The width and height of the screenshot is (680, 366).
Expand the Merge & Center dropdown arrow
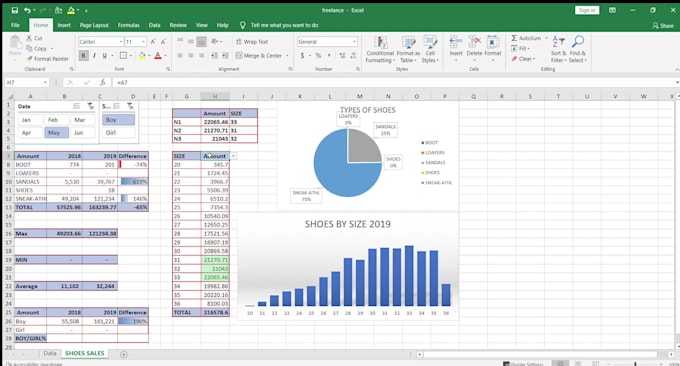pyautogui.click(x=287, y=56)
